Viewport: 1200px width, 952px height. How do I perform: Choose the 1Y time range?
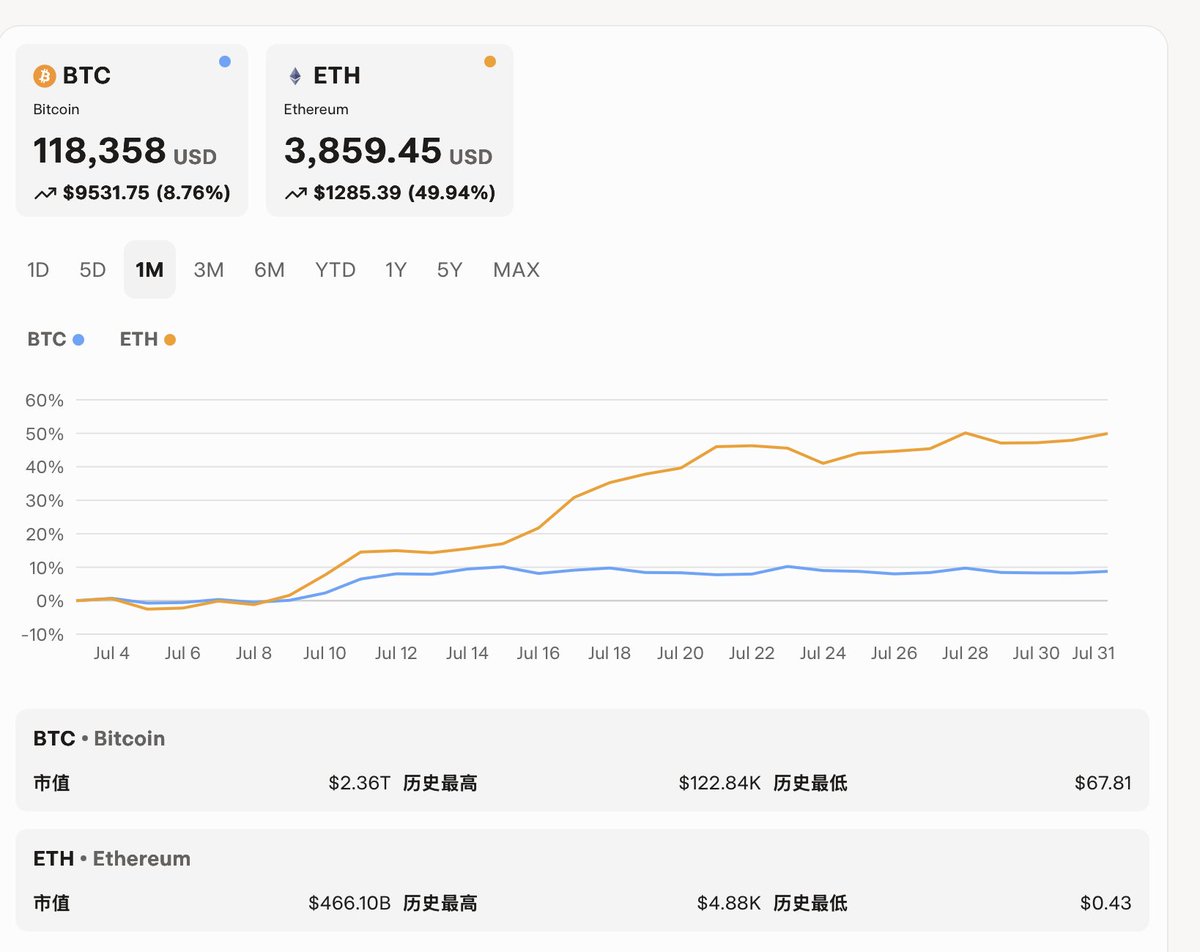coord(396,270)
